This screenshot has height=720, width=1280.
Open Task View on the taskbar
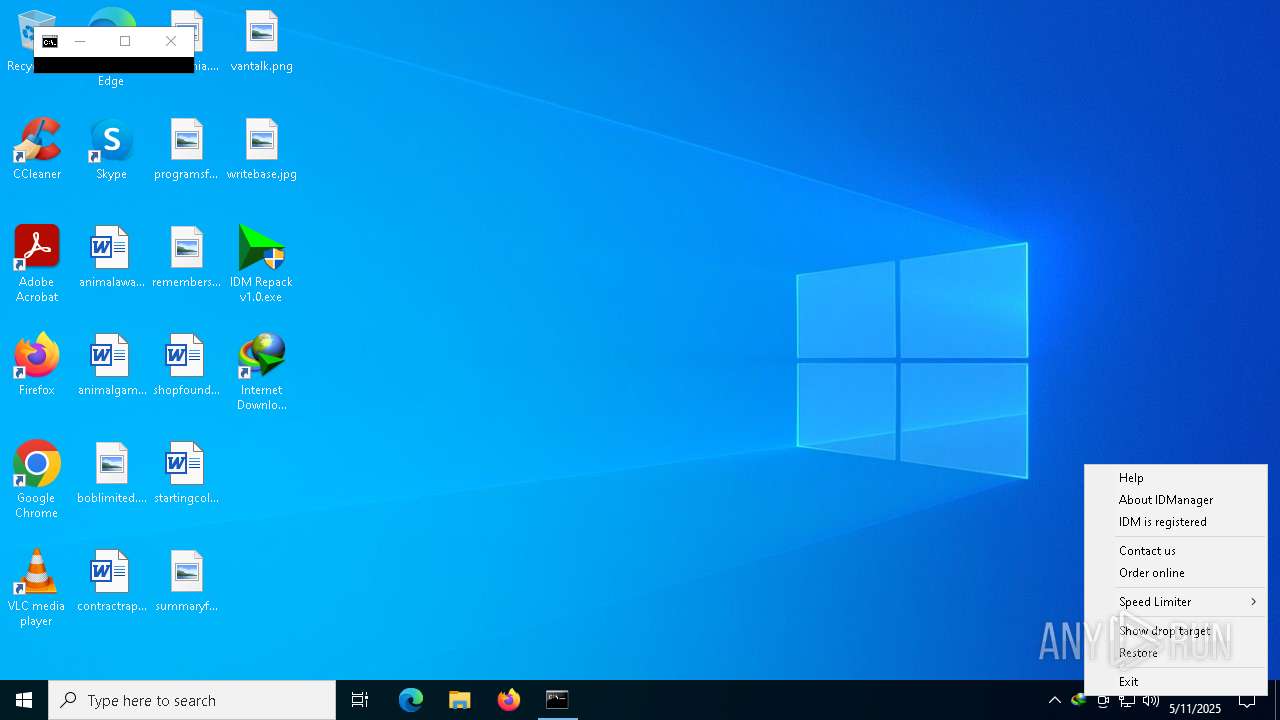[x=360, y=700]
